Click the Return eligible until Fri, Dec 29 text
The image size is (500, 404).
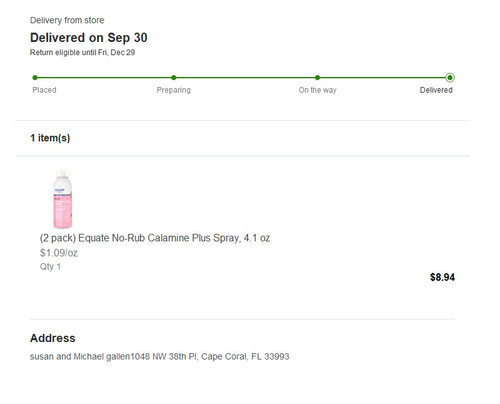[82, 52]
